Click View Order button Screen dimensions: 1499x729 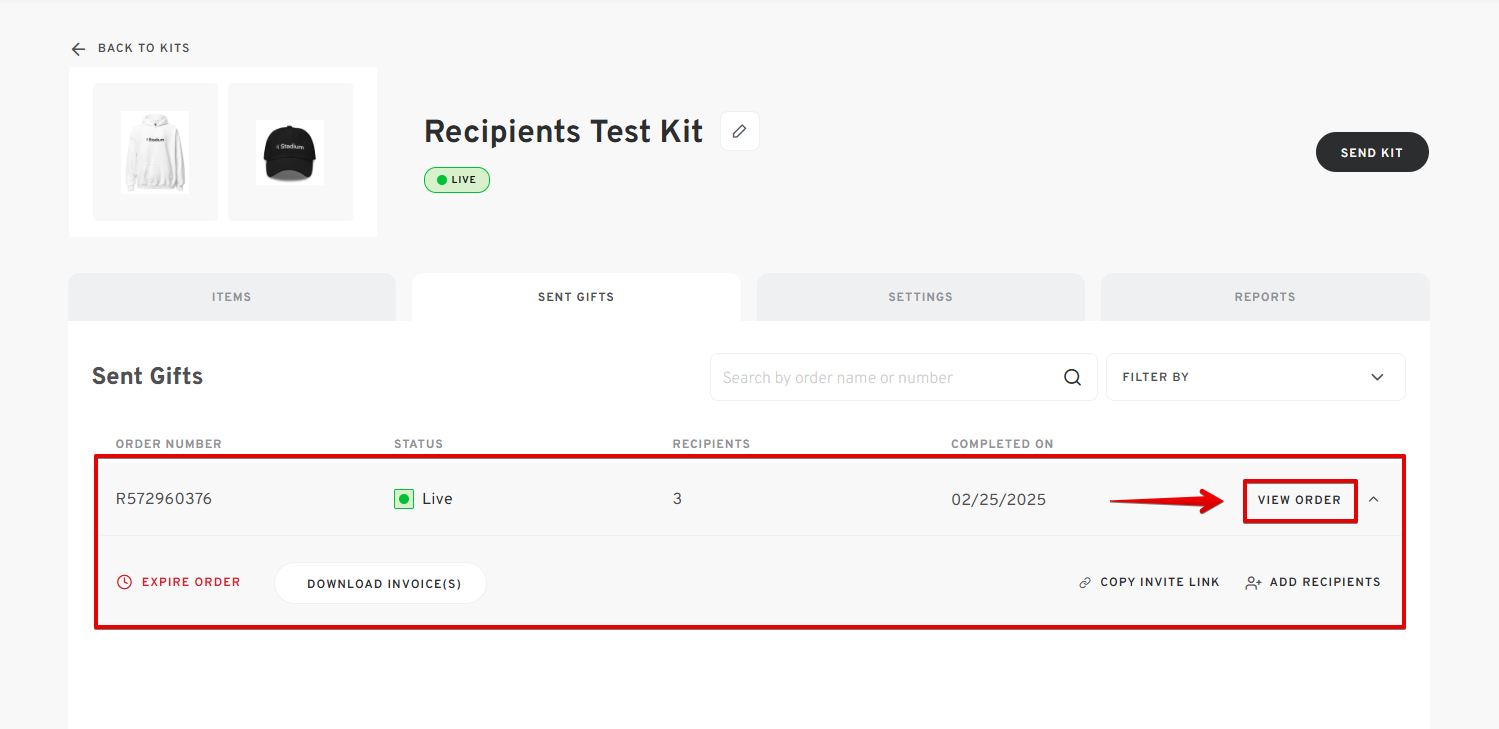click(x=1300, y=500)
